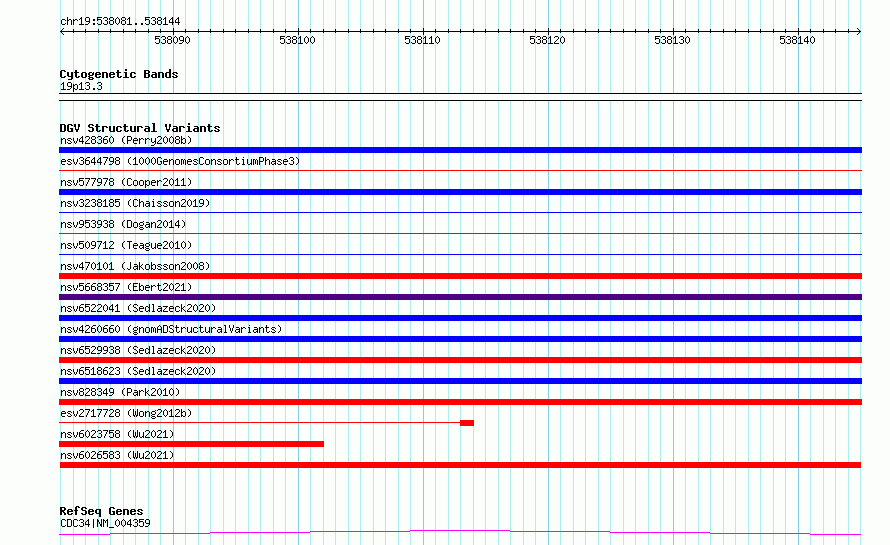Open variant esv3644798 (1000GenomesConsortiumPhase3) label
890x545 pixels.
[180, 161]
